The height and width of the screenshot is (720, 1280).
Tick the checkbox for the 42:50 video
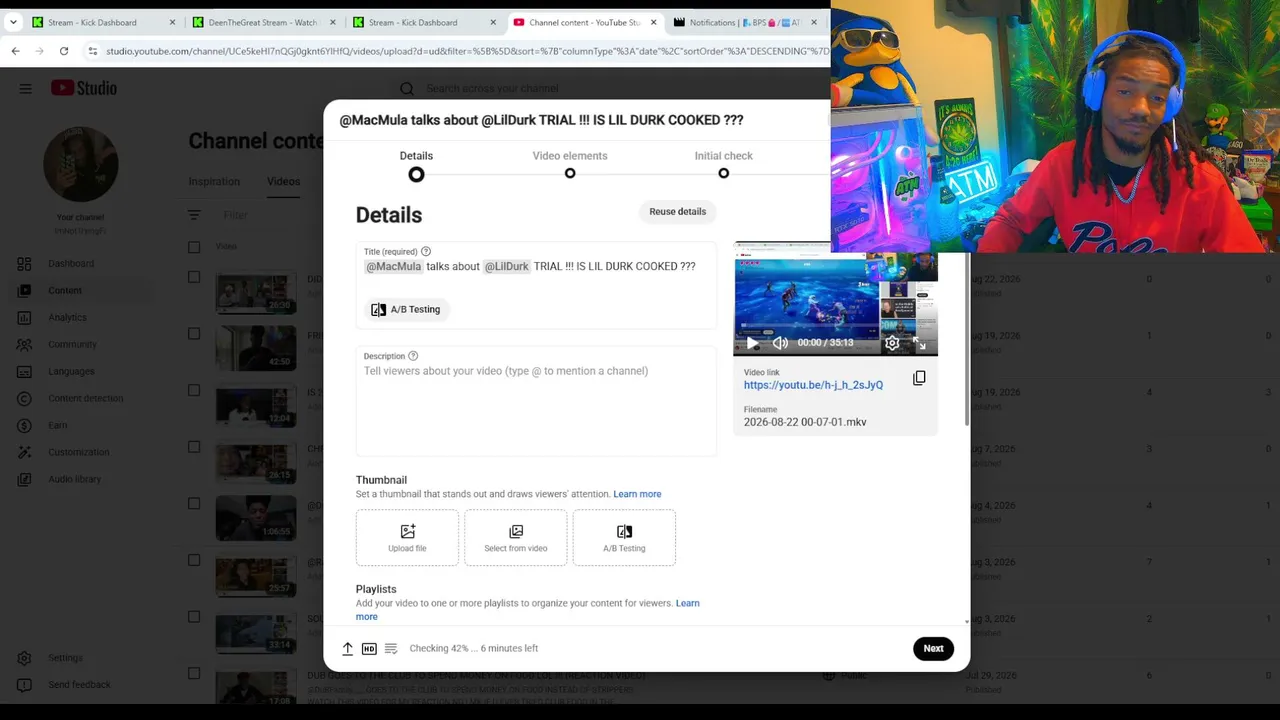194,334
